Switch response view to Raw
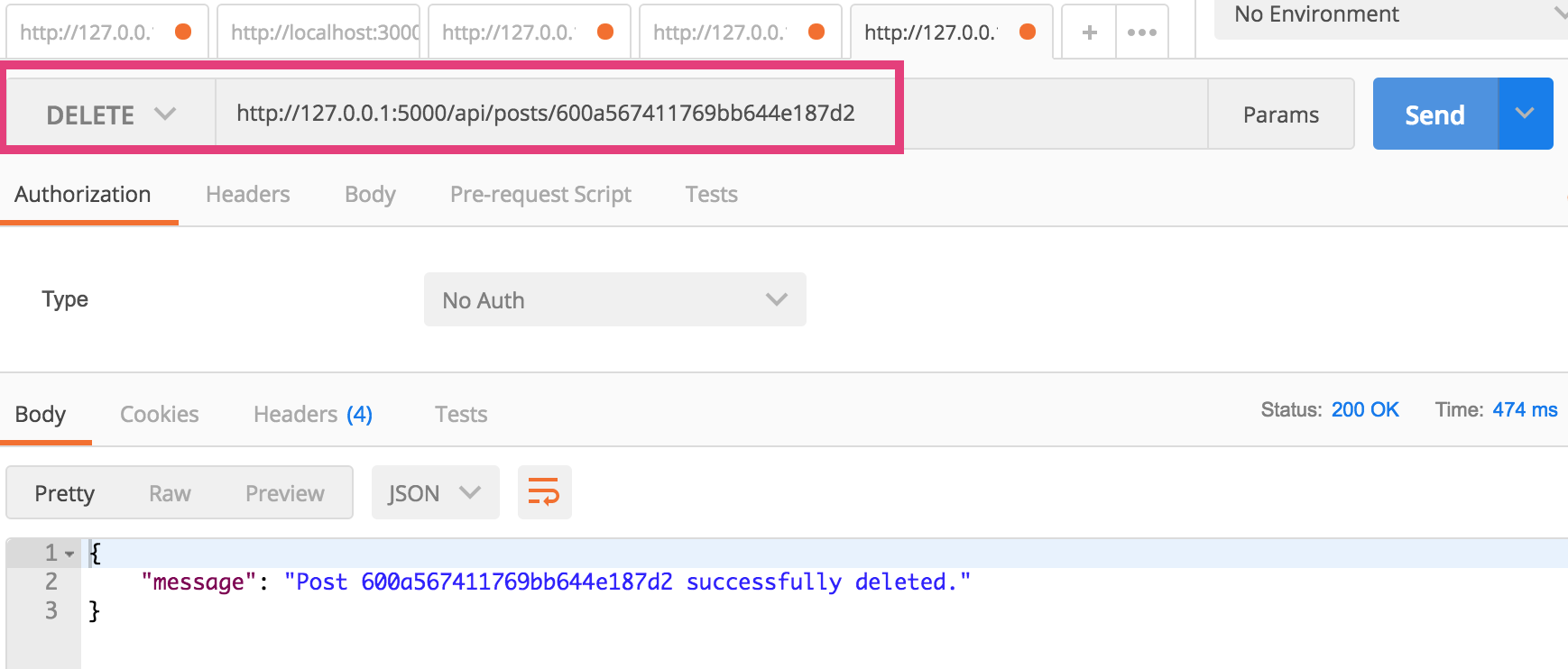 170,493
